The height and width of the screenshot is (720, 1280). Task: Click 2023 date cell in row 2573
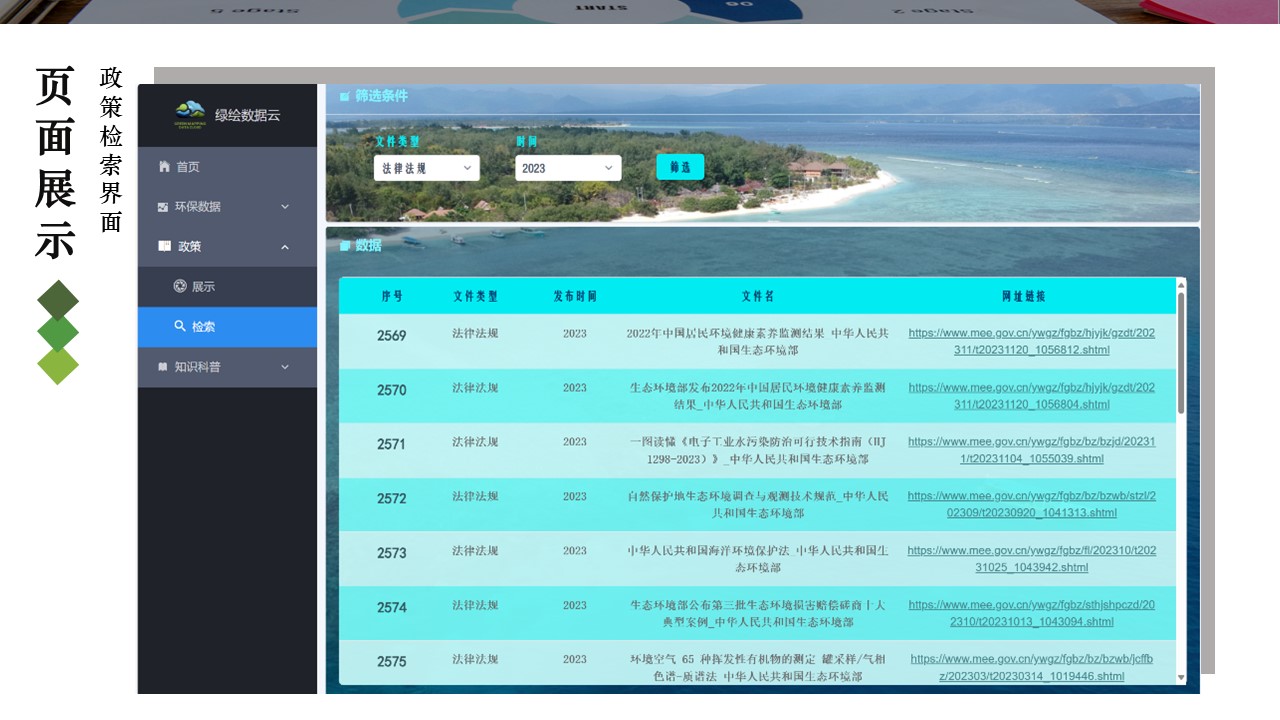[575, 551]
